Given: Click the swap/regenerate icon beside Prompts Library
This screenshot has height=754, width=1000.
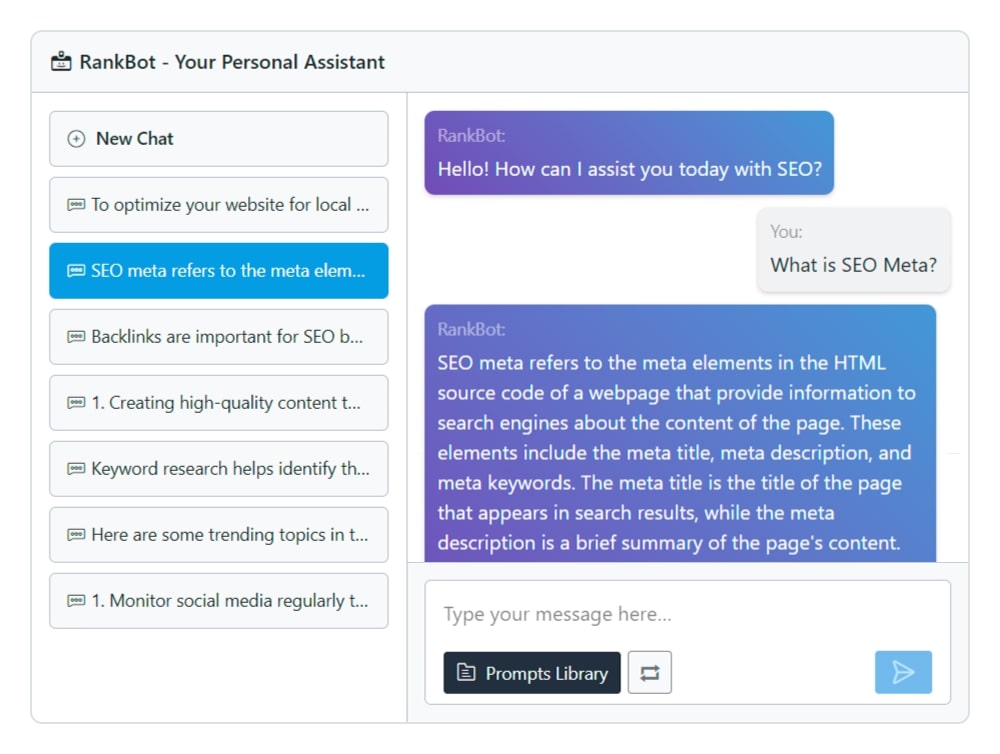Looking at the screenshot, I should 650,672.
